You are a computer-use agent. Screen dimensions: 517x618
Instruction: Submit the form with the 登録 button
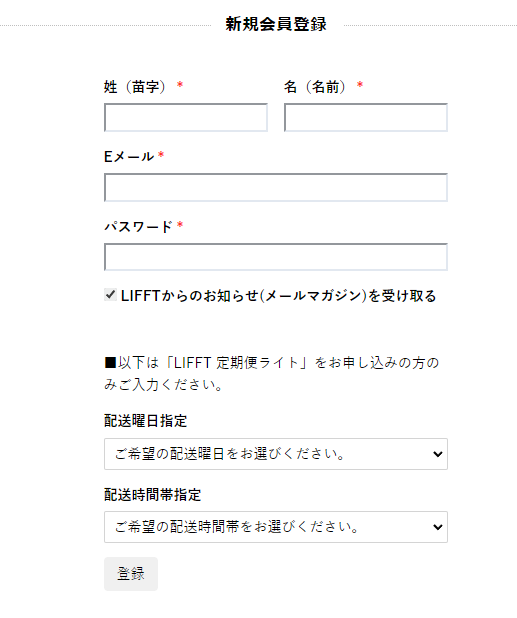pos(131,574)
